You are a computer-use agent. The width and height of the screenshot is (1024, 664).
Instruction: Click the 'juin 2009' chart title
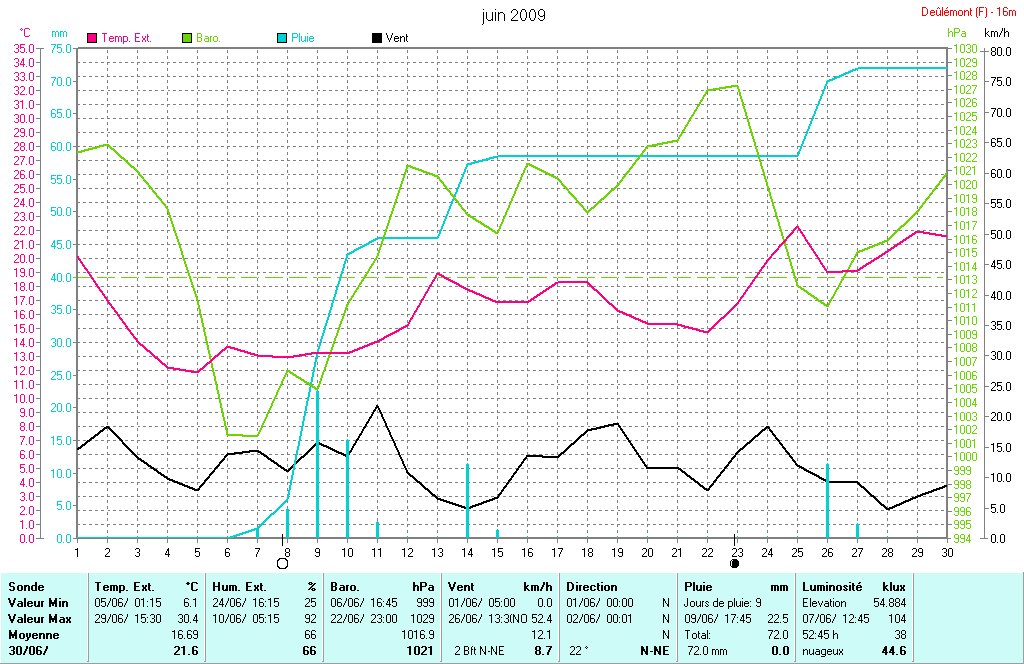[x=513, y=15]
